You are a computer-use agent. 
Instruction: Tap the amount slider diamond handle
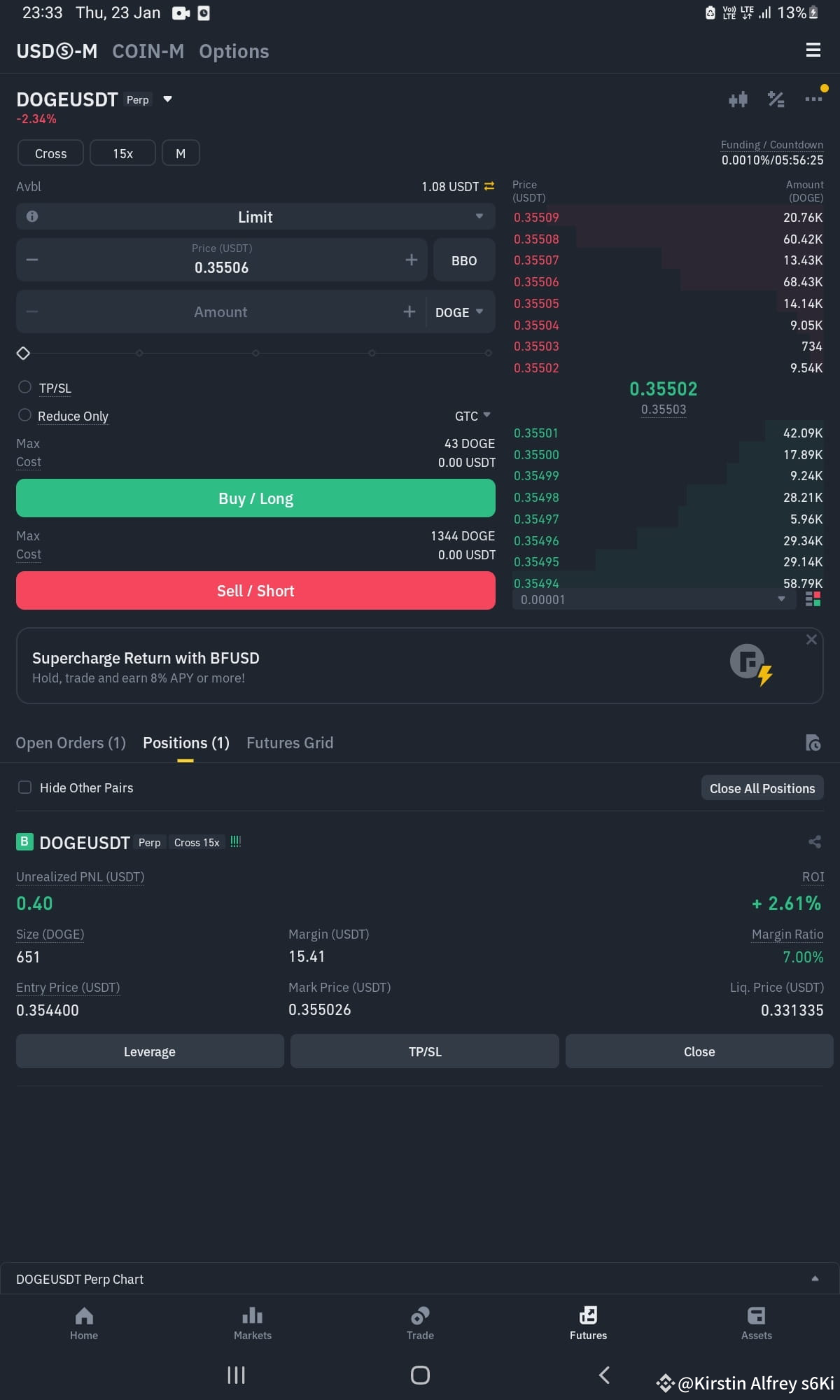pos(23,353)
